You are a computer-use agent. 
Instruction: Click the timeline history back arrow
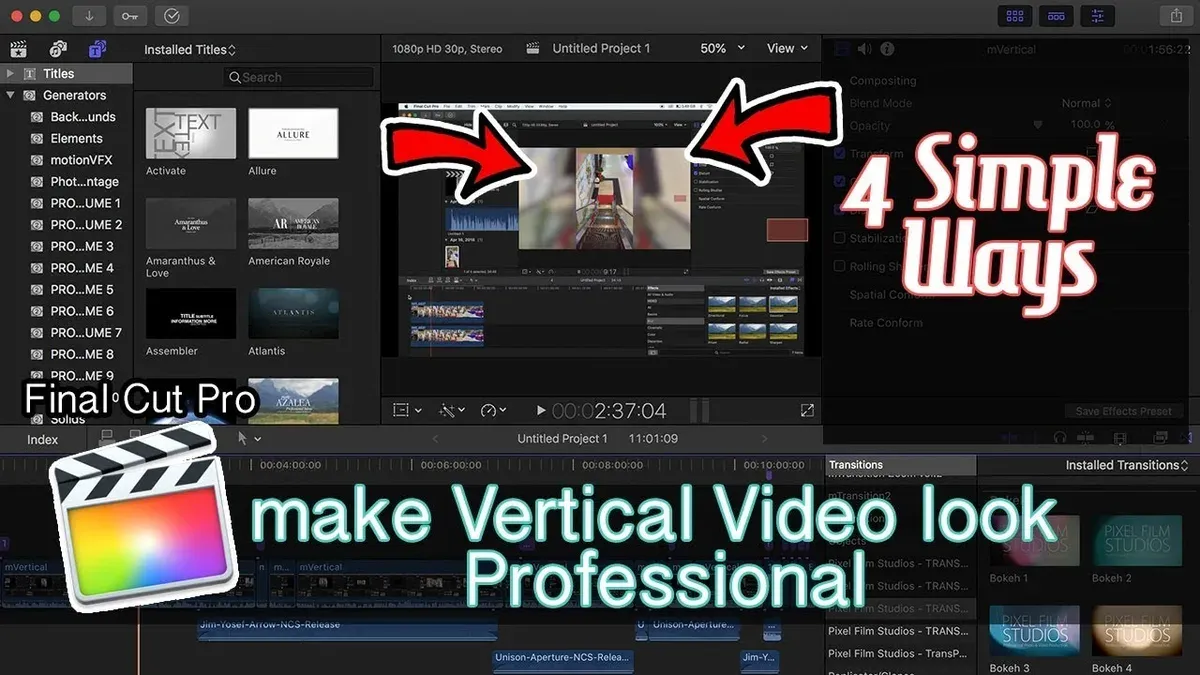(x=435, y=439)
